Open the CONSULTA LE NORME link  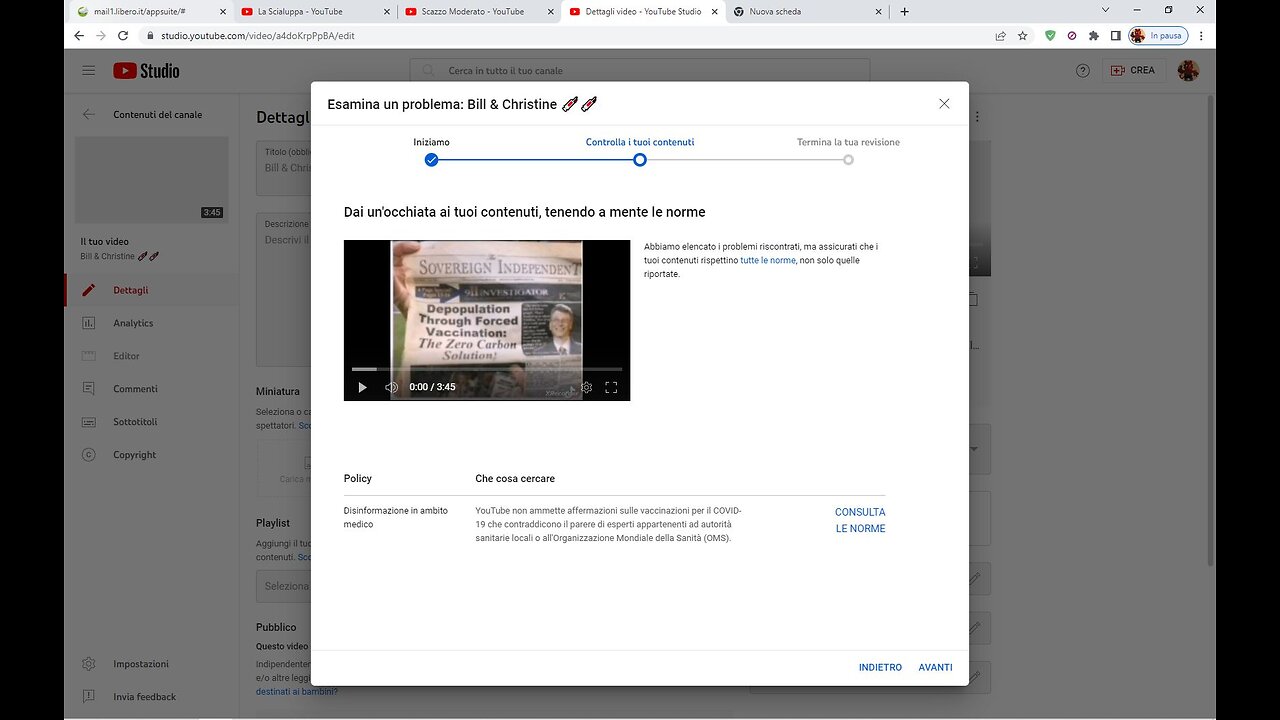pos(860,520)
